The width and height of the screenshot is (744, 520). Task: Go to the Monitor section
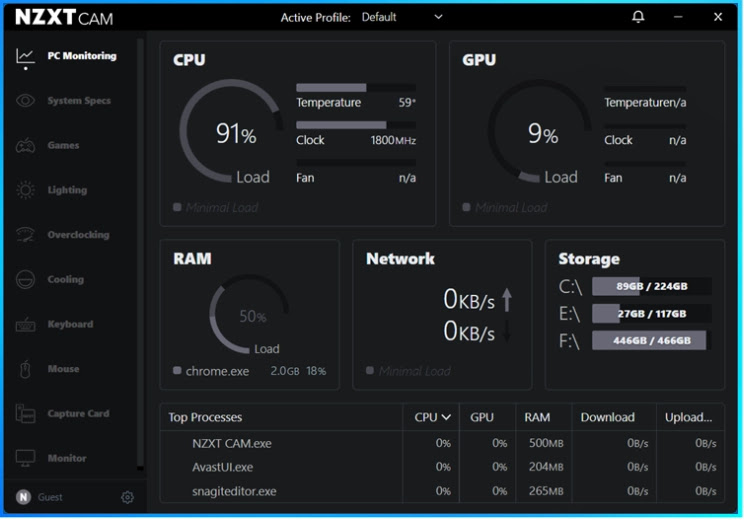pyautogui.click(x=51, y=458)
